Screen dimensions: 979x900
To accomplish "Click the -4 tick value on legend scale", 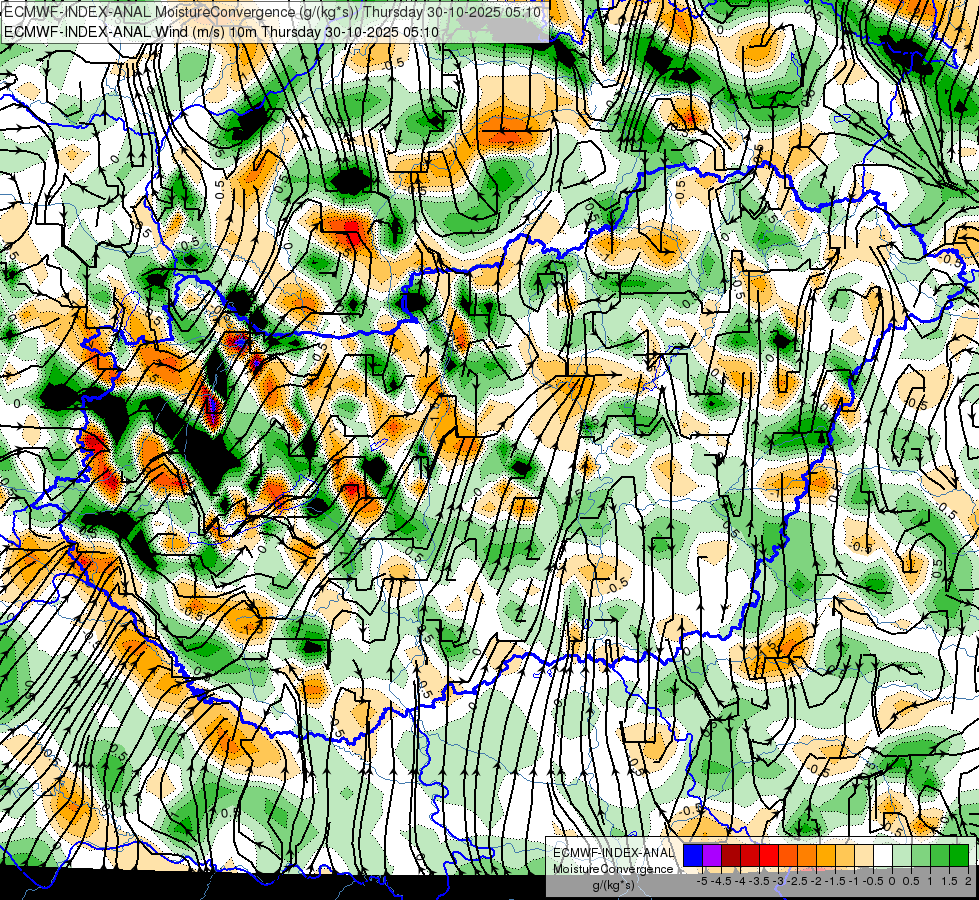I will tap(740, 881).
